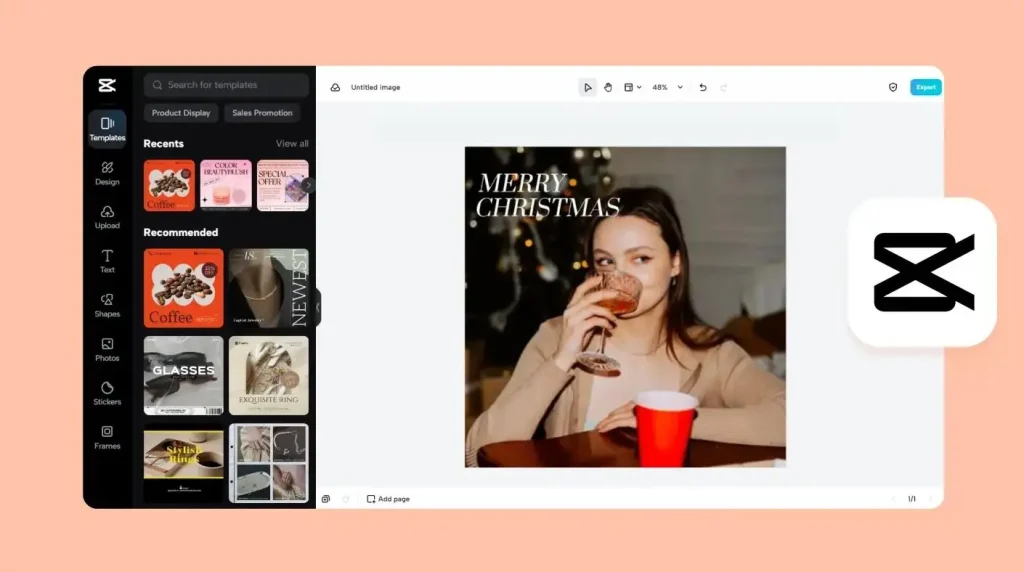Click the Export button
This screenshot has width=1024, height=572.
(925, 87)
